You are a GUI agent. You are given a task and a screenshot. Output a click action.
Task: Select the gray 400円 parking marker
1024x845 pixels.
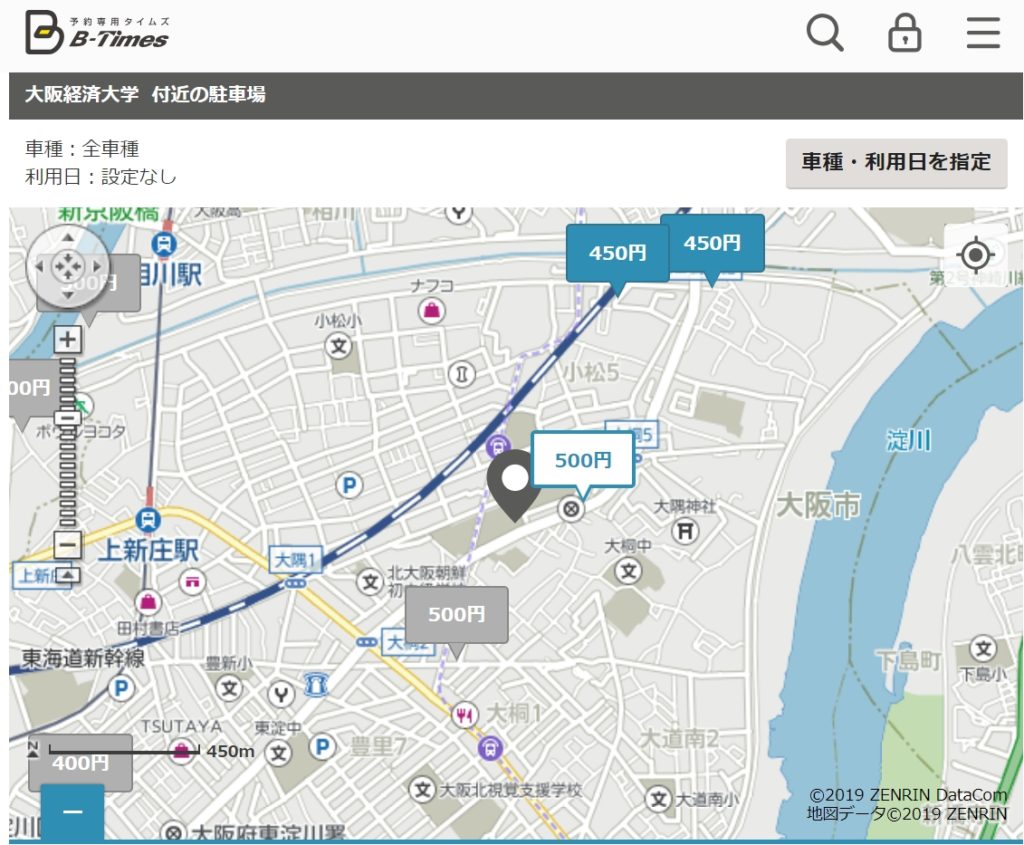[81, 762]
